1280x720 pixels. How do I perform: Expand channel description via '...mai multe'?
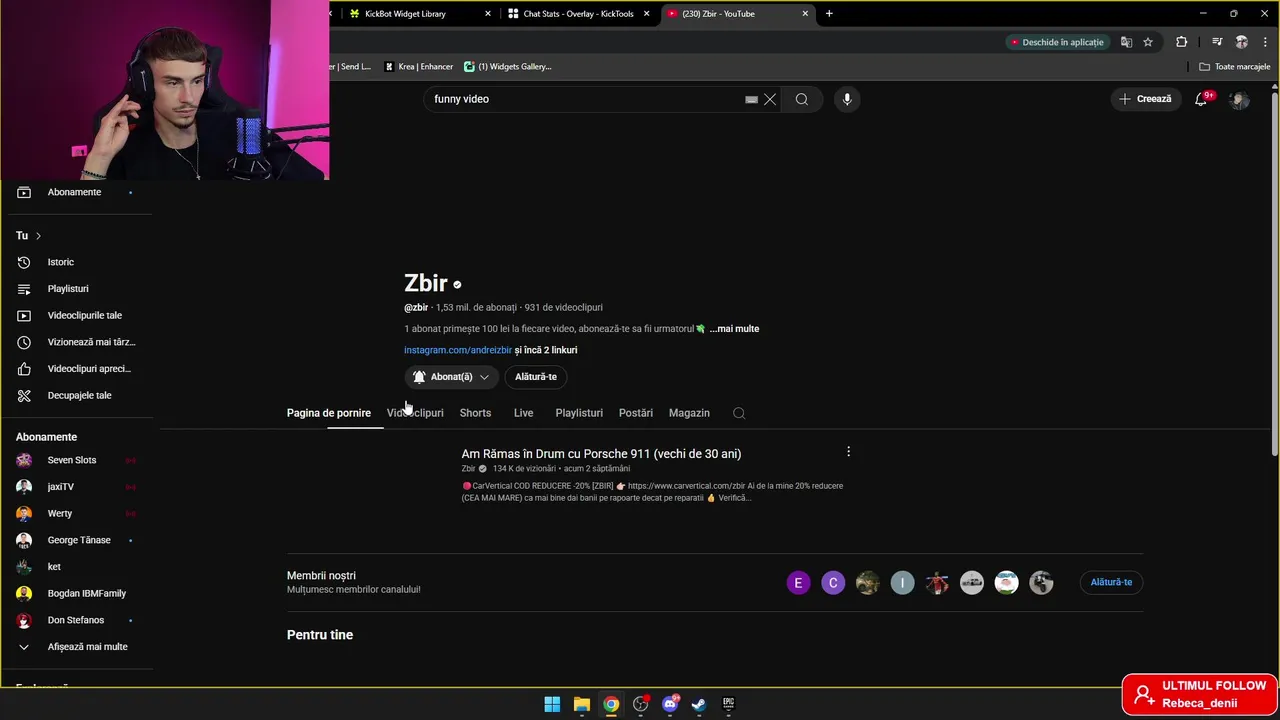(734, 329)
